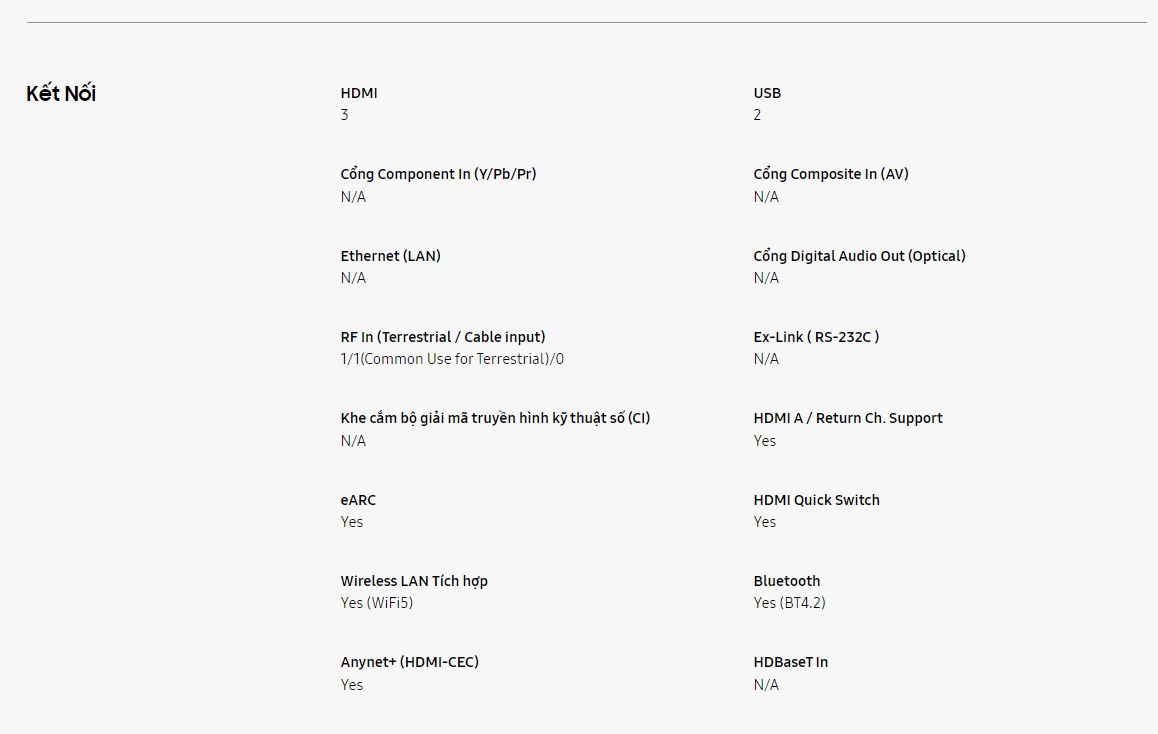Click the Bluetooth spec label

coord(787,581)
